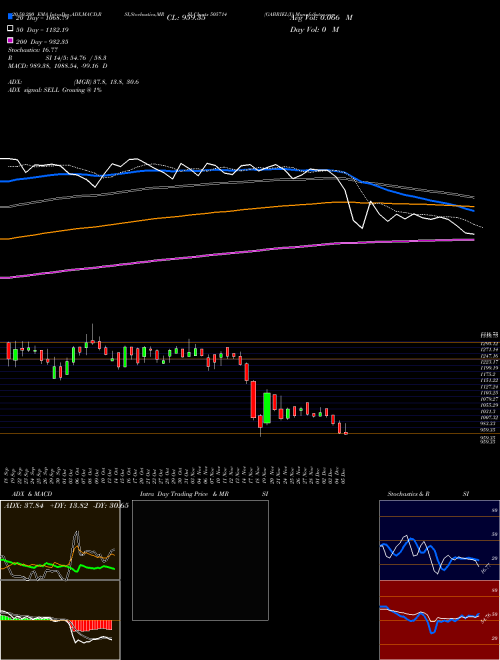This screenshot has height=660, width=500.
Task: Select the '50 Day = 1182.19' label
Action: [x=42, y=30]
